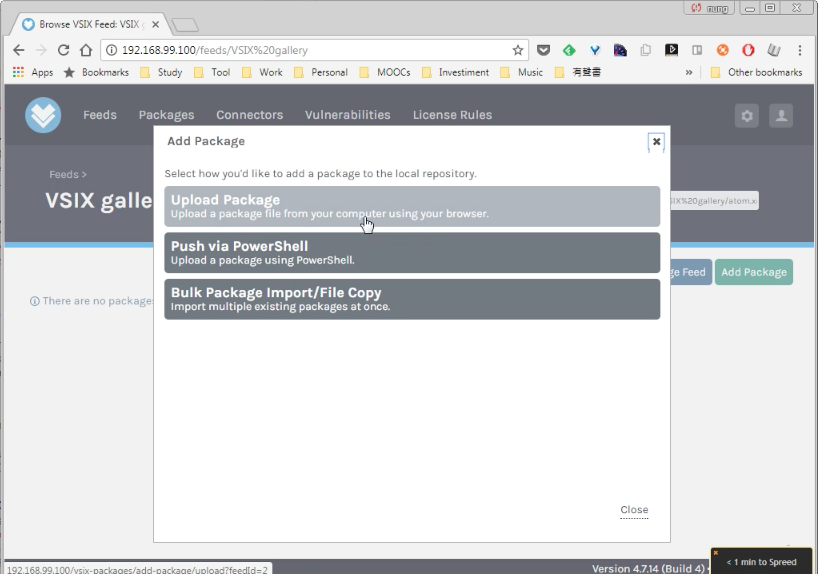The height and width of the screenshot is (574, 818).
Task: Close the Add Package dialog with X
Action: click(656, 141)
